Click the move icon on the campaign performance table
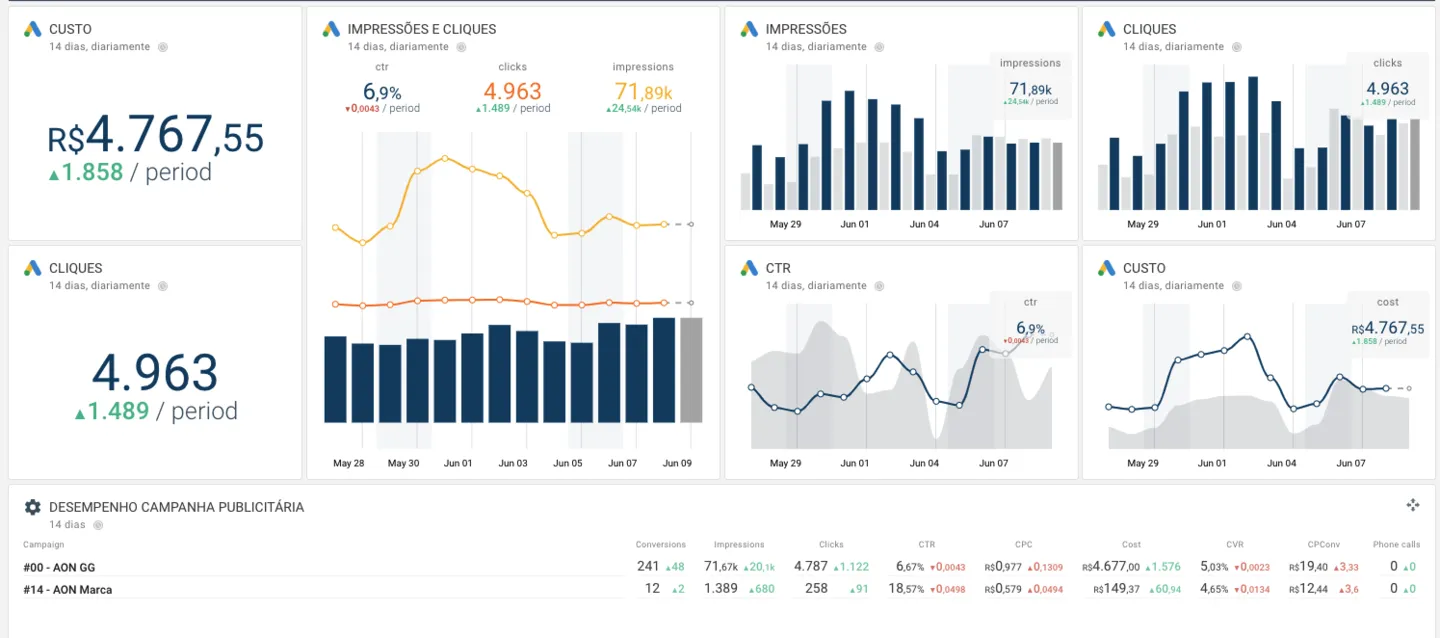Screen dimensions: 1440x638 pyautogui.click(x=1413, y=505)
